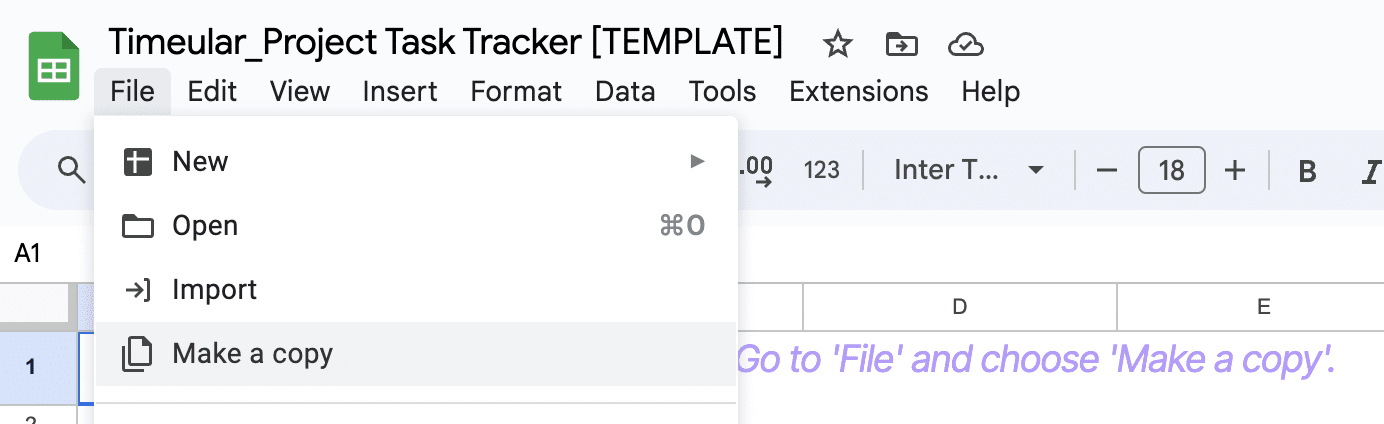Screen dimensions: 1384x424
Task: Click the move to folder icon
Action: (x=901, y=43)
